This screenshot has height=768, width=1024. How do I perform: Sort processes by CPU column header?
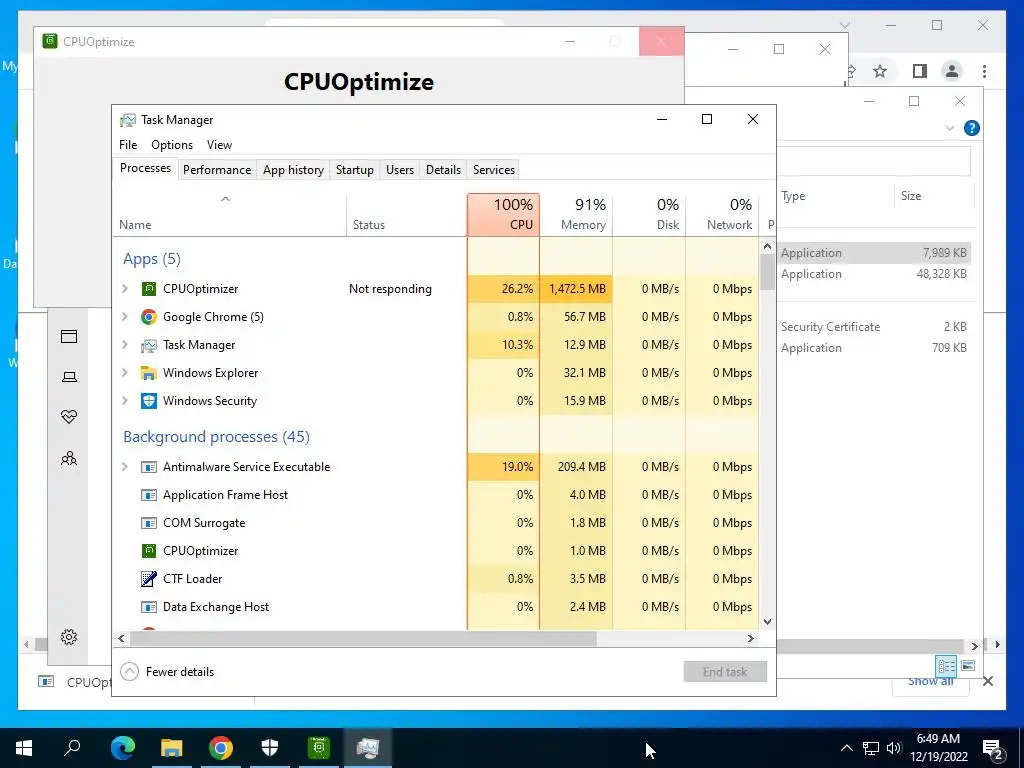(x=504, y=215)
